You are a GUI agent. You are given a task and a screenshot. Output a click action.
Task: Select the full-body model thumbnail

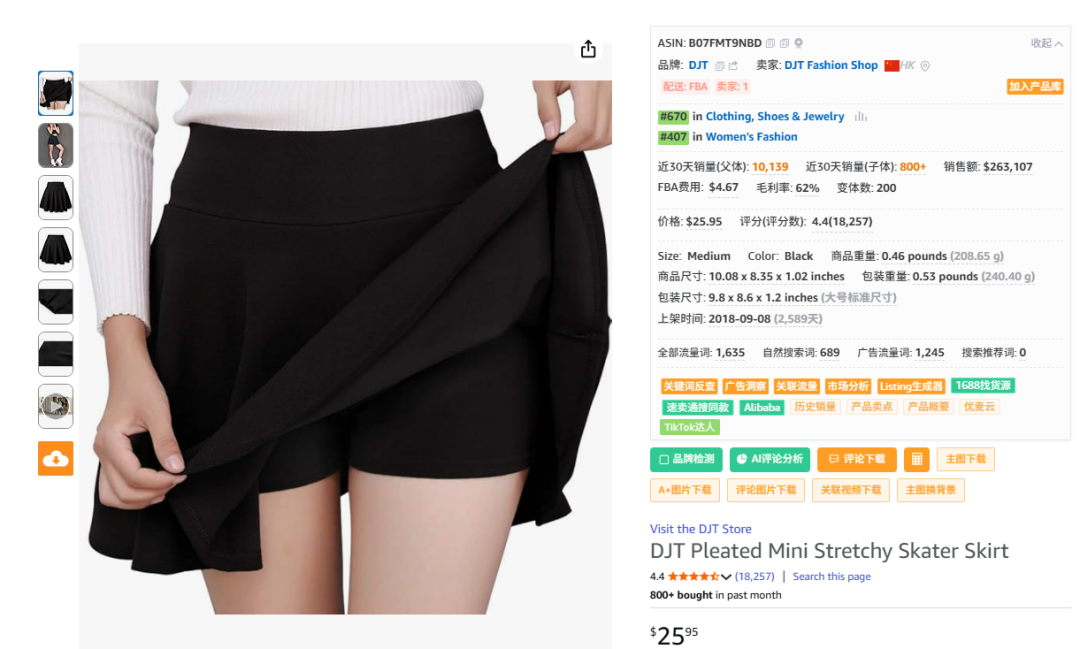point(56,145)
